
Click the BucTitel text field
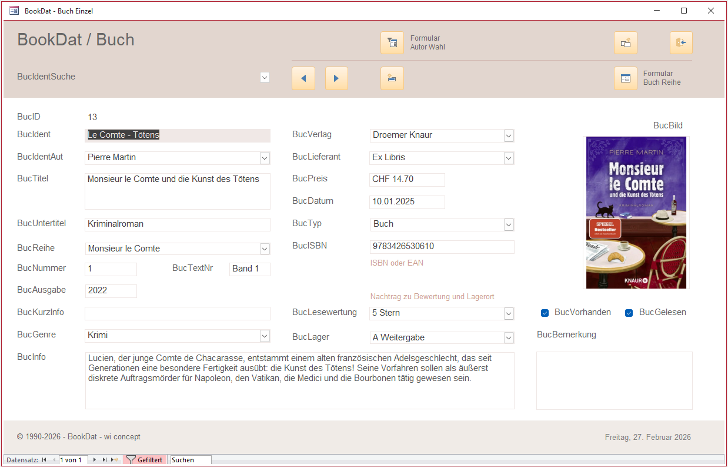(x=177, y=190)
